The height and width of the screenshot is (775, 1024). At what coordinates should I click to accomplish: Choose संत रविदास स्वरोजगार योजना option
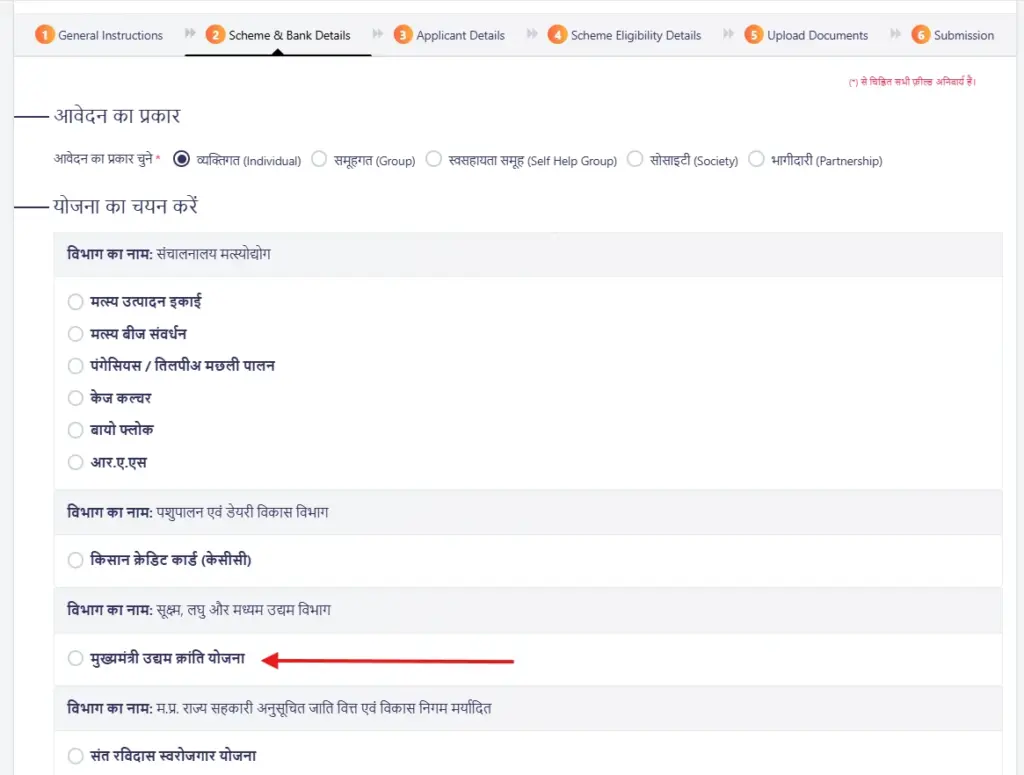76,756
